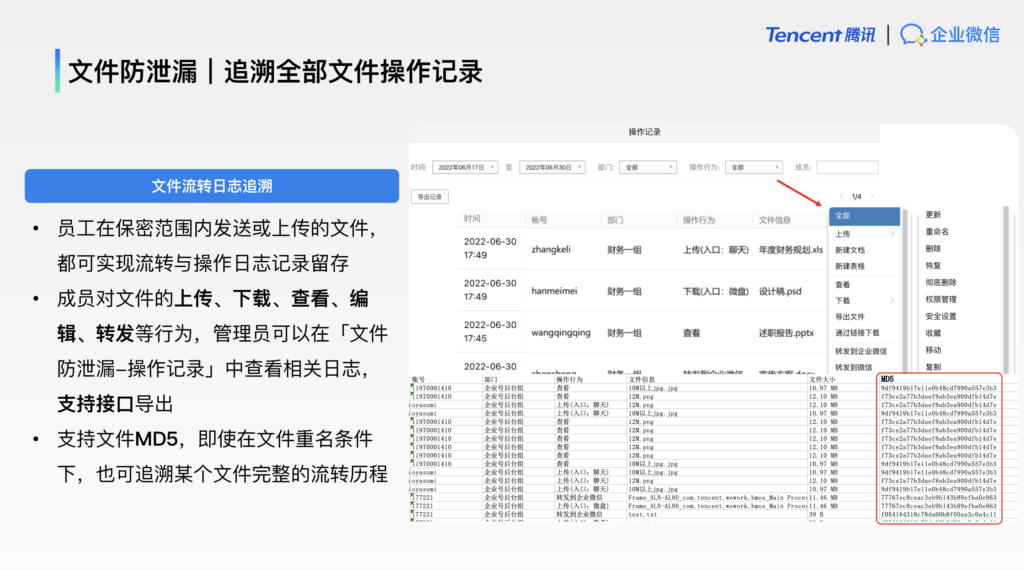Click file name 年度财务规划.xls
1024x570 pixels.
coord(790,249)
